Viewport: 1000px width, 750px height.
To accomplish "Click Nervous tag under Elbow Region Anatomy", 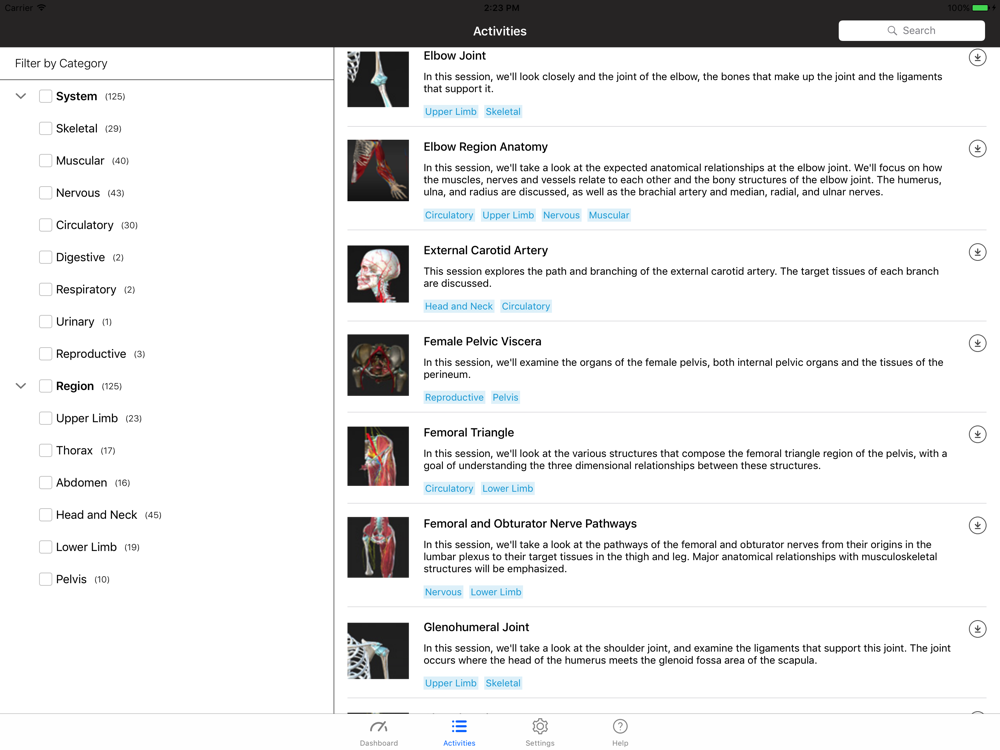I will click(x=561, y=216).
